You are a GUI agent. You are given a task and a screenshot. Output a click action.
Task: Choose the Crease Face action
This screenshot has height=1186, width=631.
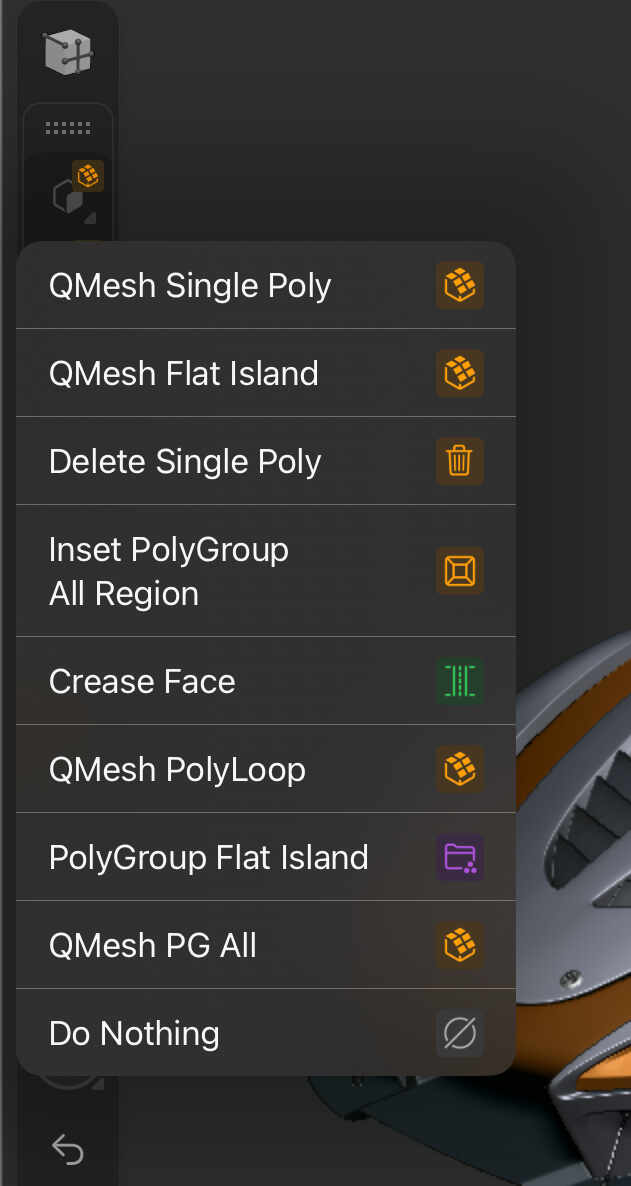142,682
